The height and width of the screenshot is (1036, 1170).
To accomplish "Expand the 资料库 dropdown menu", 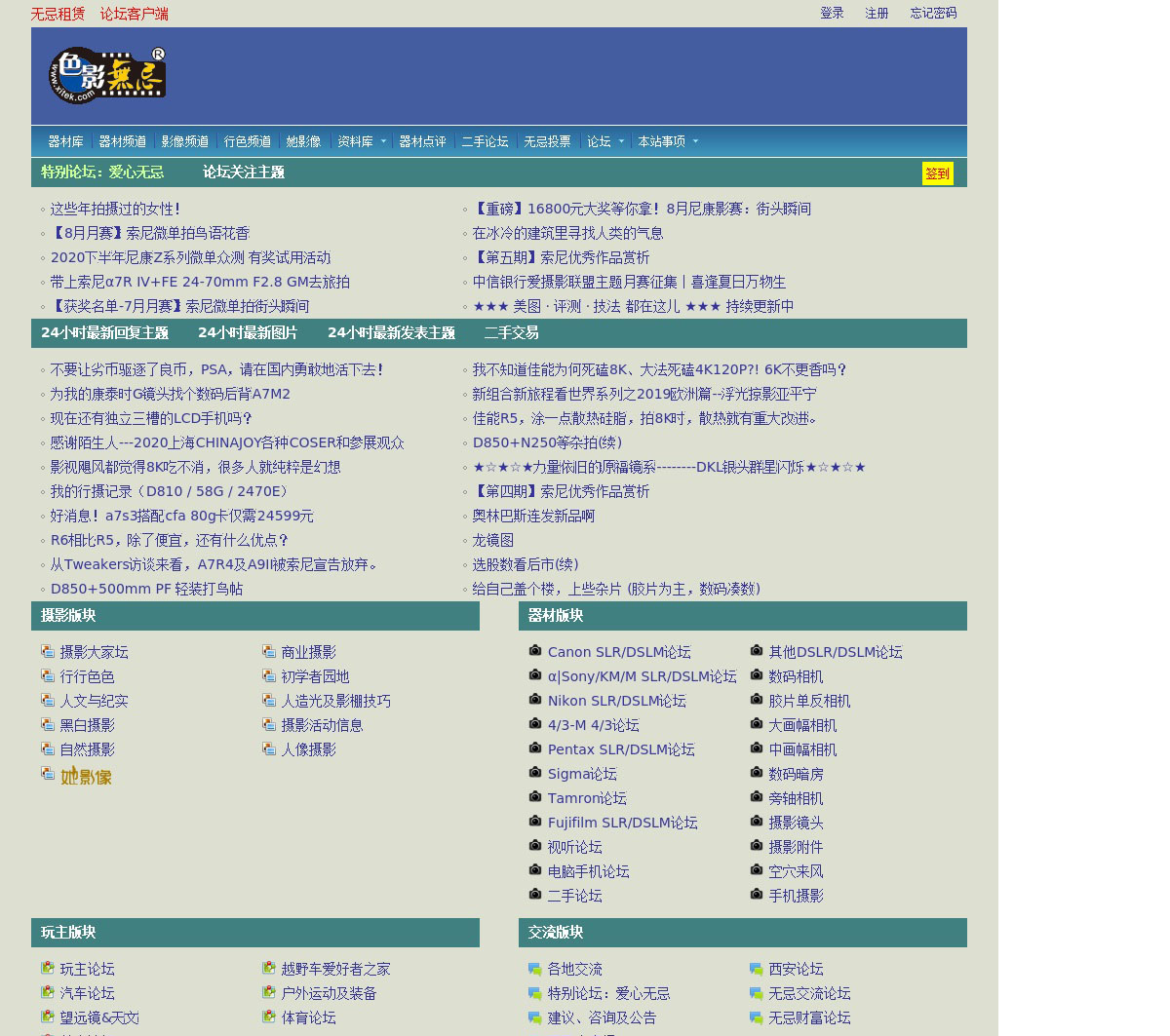I will click(362, 141).
